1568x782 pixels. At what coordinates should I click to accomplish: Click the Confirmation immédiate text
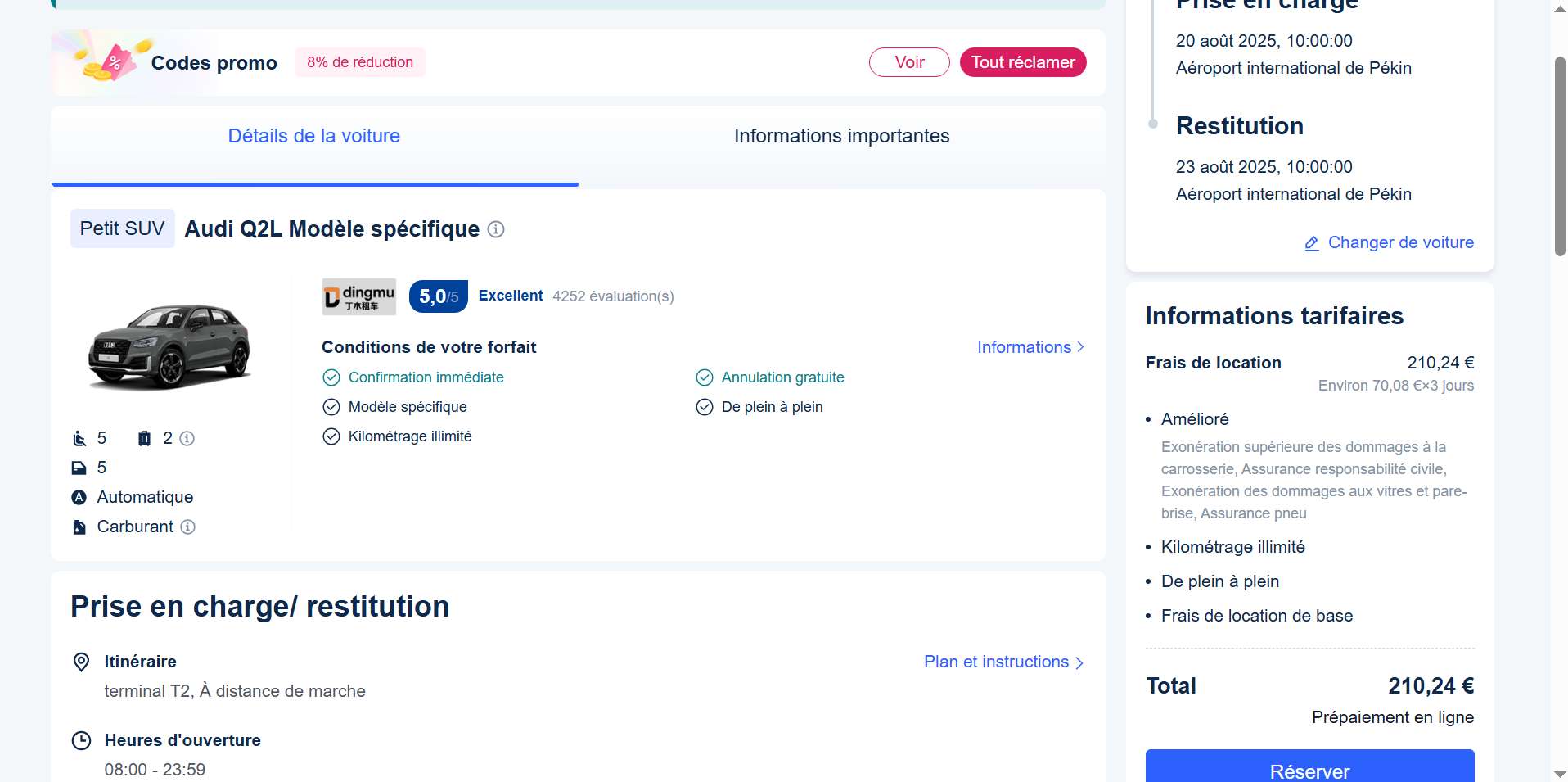[426, 377]
